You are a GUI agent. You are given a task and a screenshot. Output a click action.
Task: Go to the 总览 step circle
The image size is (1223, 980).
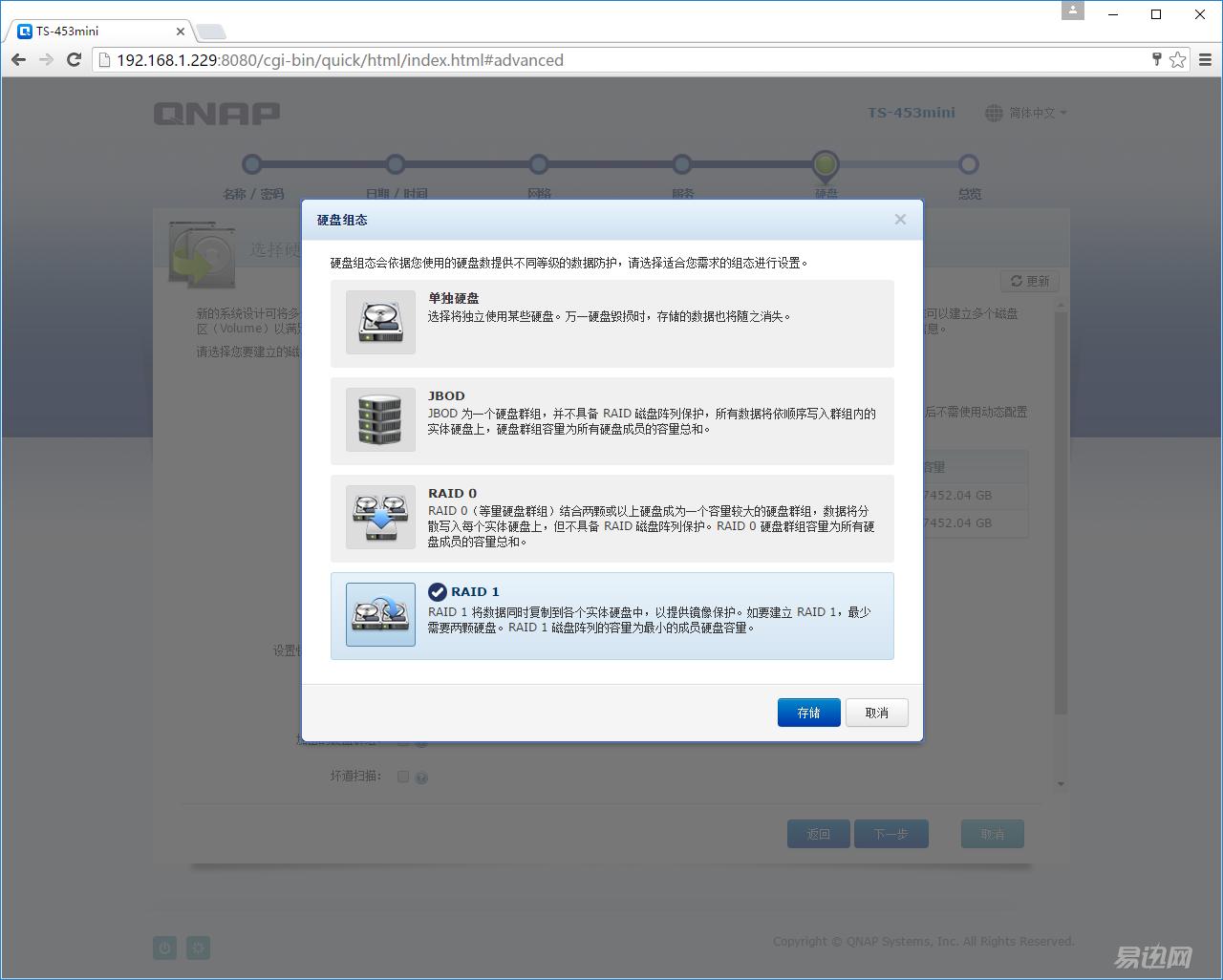coord(969,164)
